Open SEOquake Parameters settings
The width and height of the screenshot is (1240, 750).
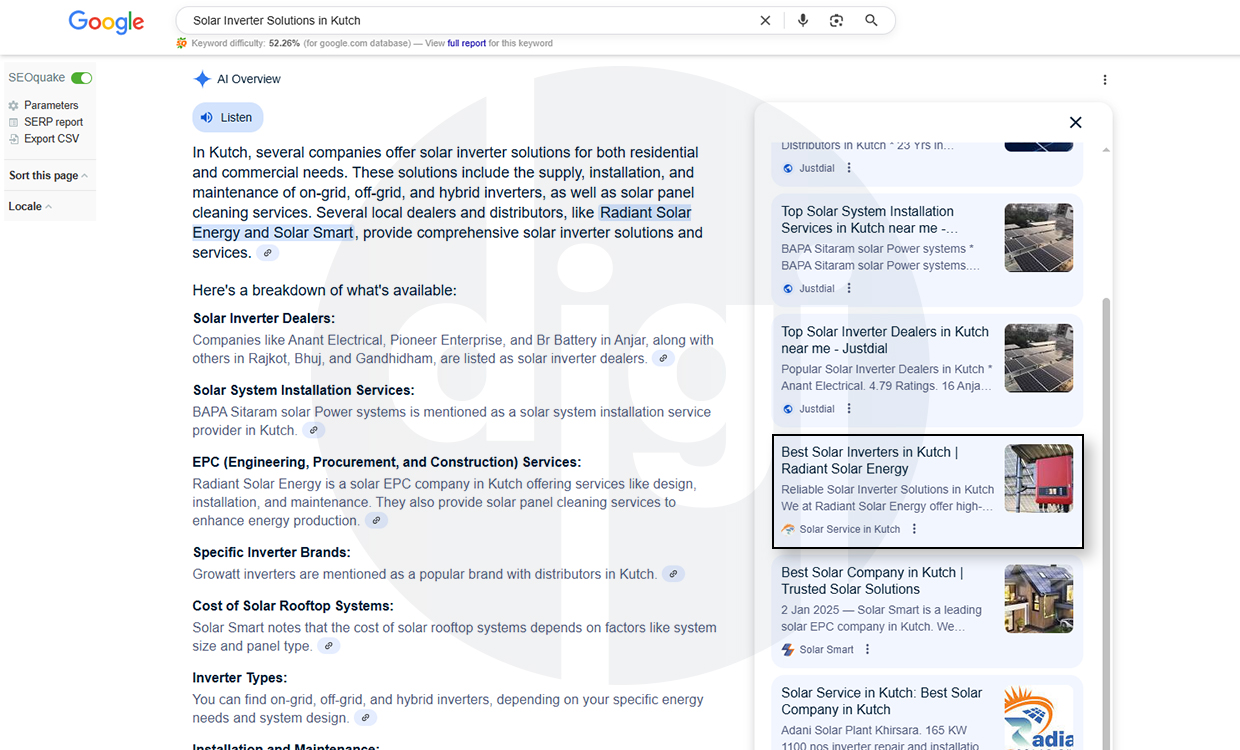pos(50,105)
